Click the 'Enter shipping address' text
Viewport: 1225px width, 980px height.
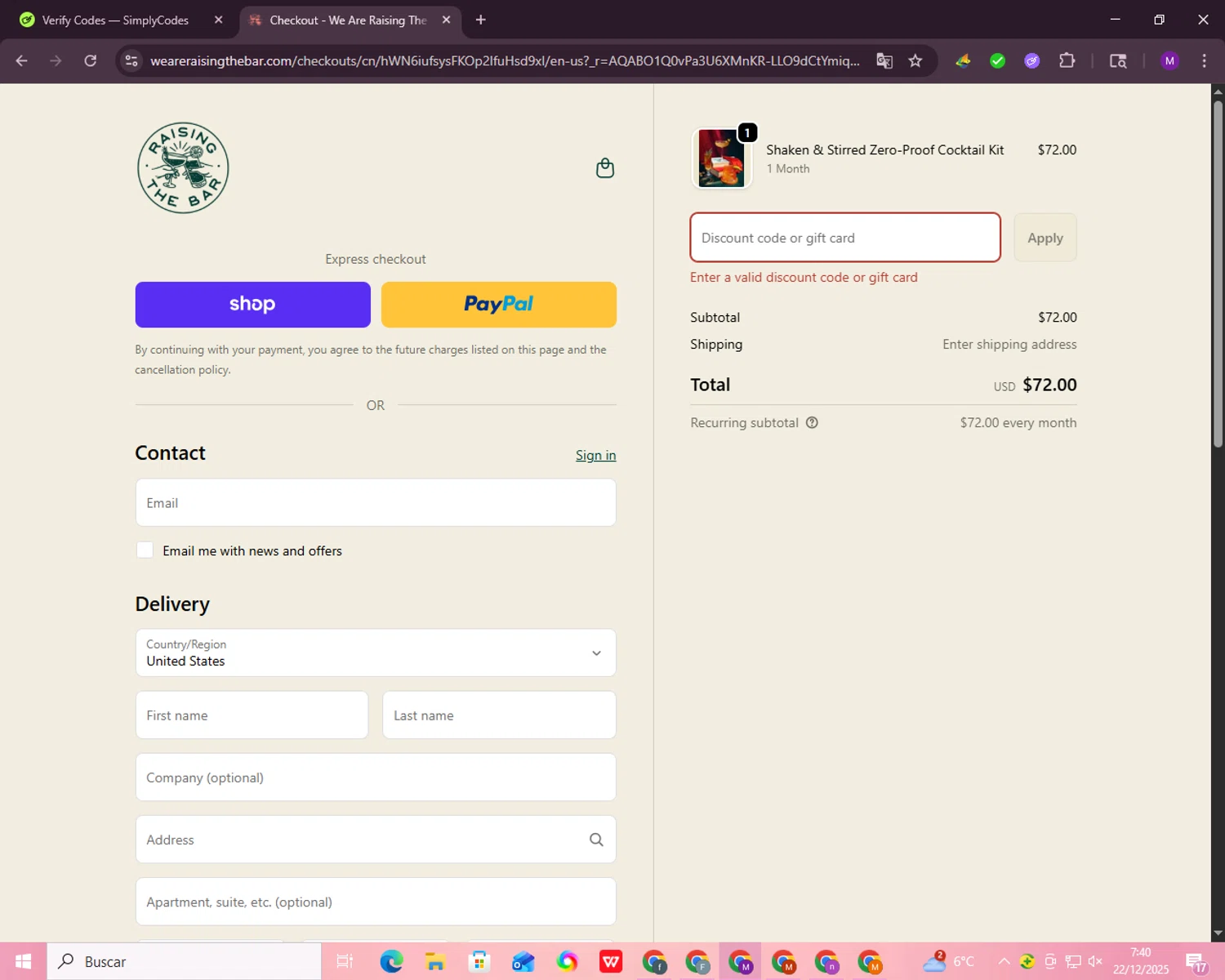coord(1009,345)
